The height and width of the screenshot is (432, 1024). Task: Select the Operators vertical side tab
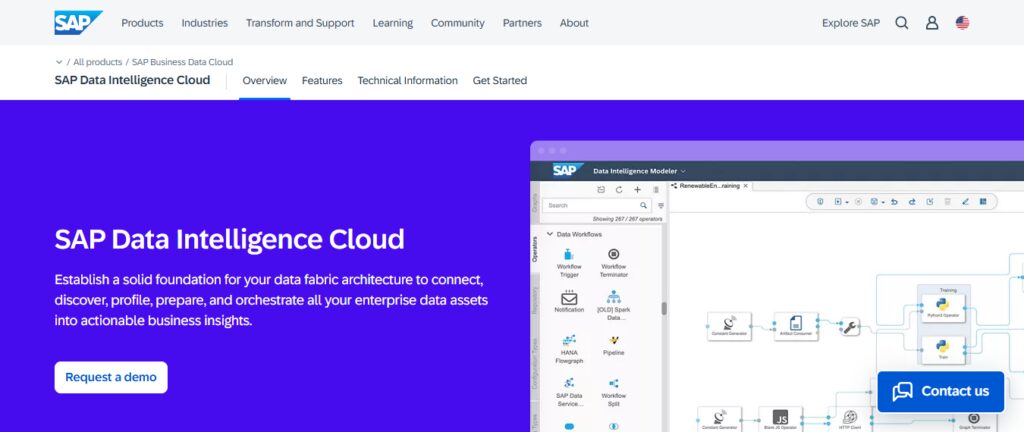(x=535, y=249)
